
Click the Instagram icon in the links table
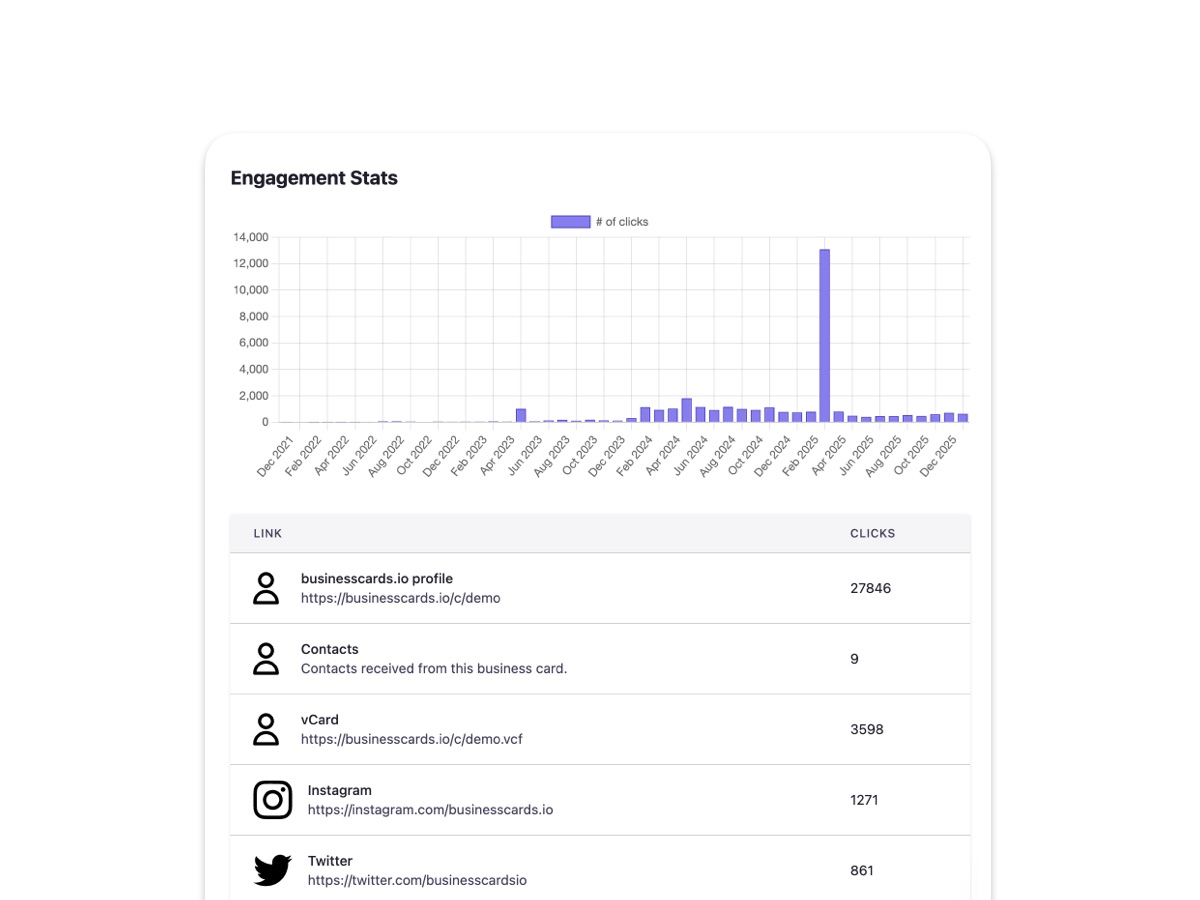coord(272,799)
